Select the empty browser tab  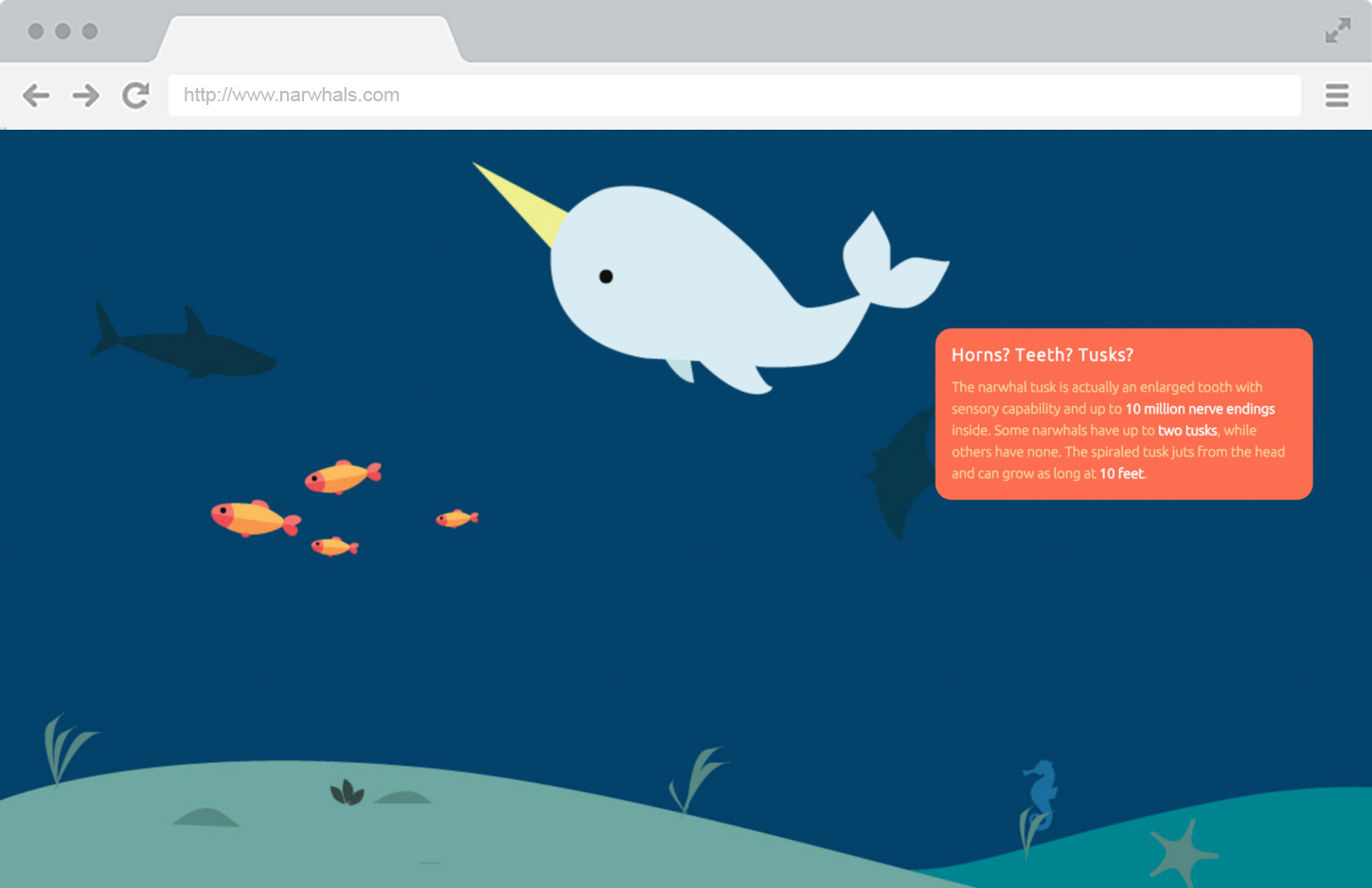tap(310, 40)
